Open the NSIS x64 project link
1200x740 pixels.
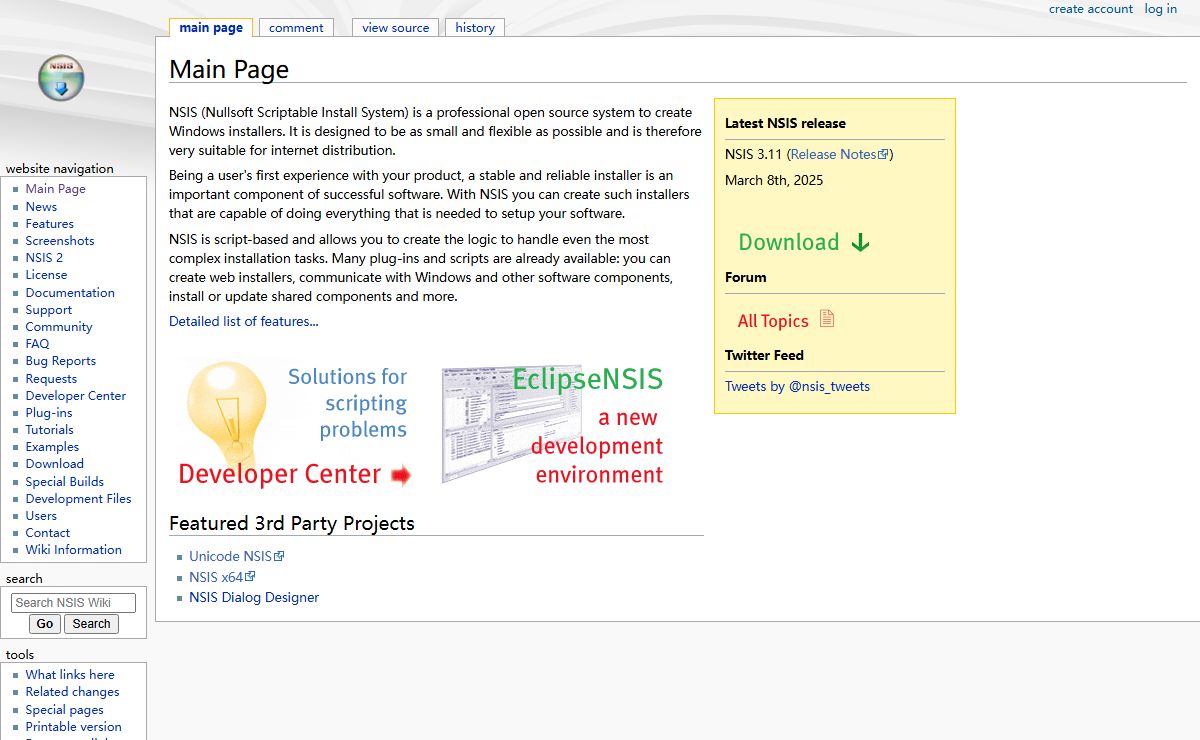[x=222, y=577]
